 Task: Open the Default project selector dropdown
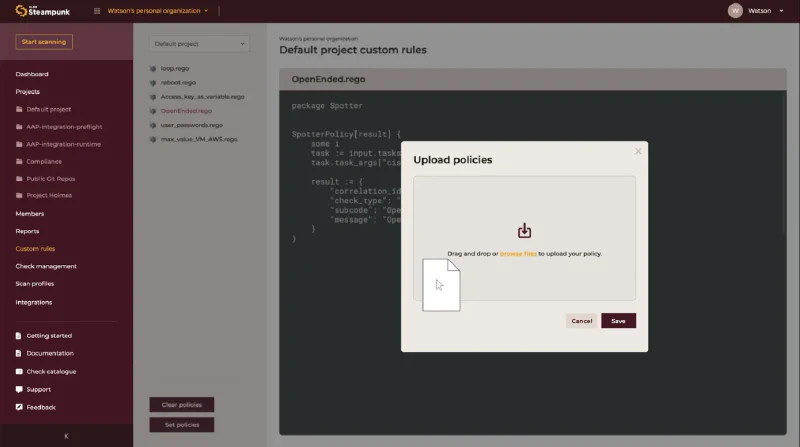[x=199, y=44]
